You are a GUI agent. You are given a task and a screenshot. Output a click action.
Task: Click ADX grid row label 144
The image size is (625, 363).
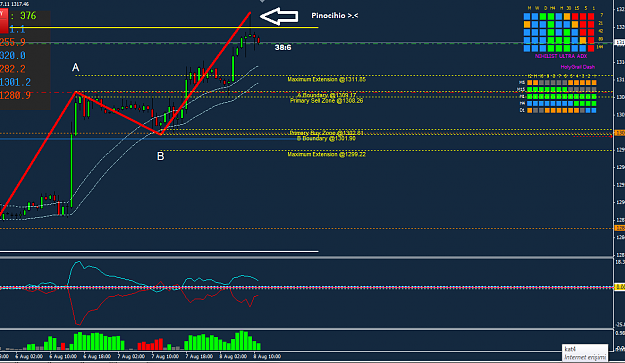click(x=600, y=47)
